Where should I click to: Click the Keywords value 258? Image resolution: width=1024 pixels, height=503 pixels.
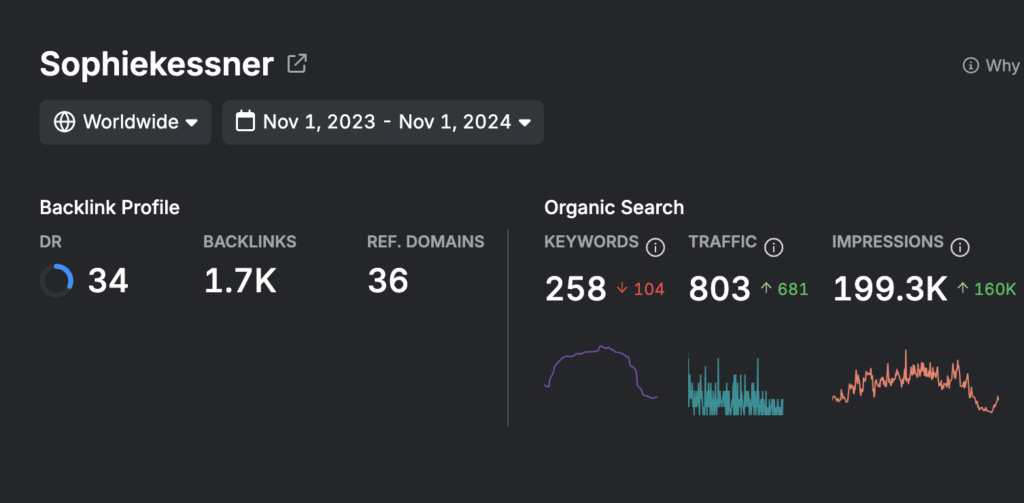pyautogui.click(x=576, y=289)
